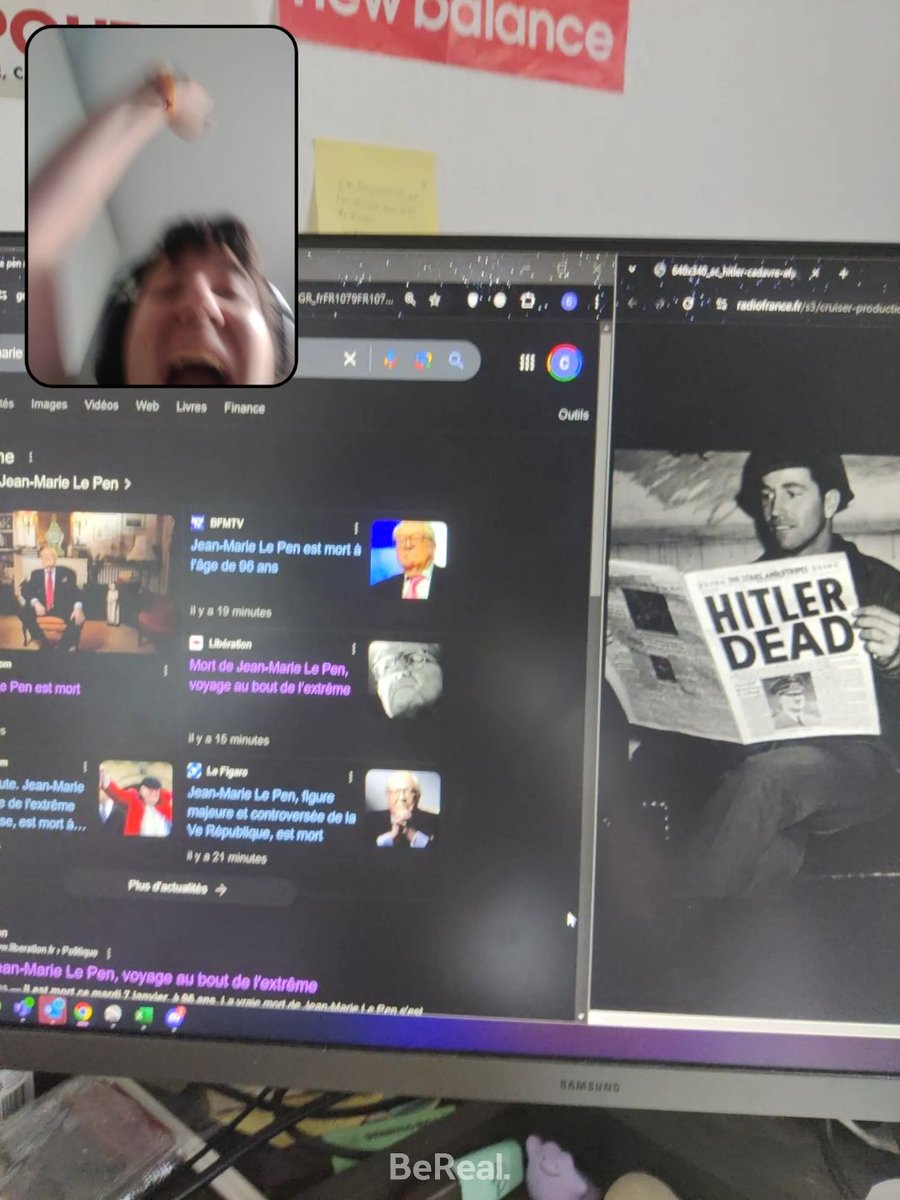The image size is (900, 1200).
Task: Open the Chrome icon in the taskbar
Action: coord(82,1013)
